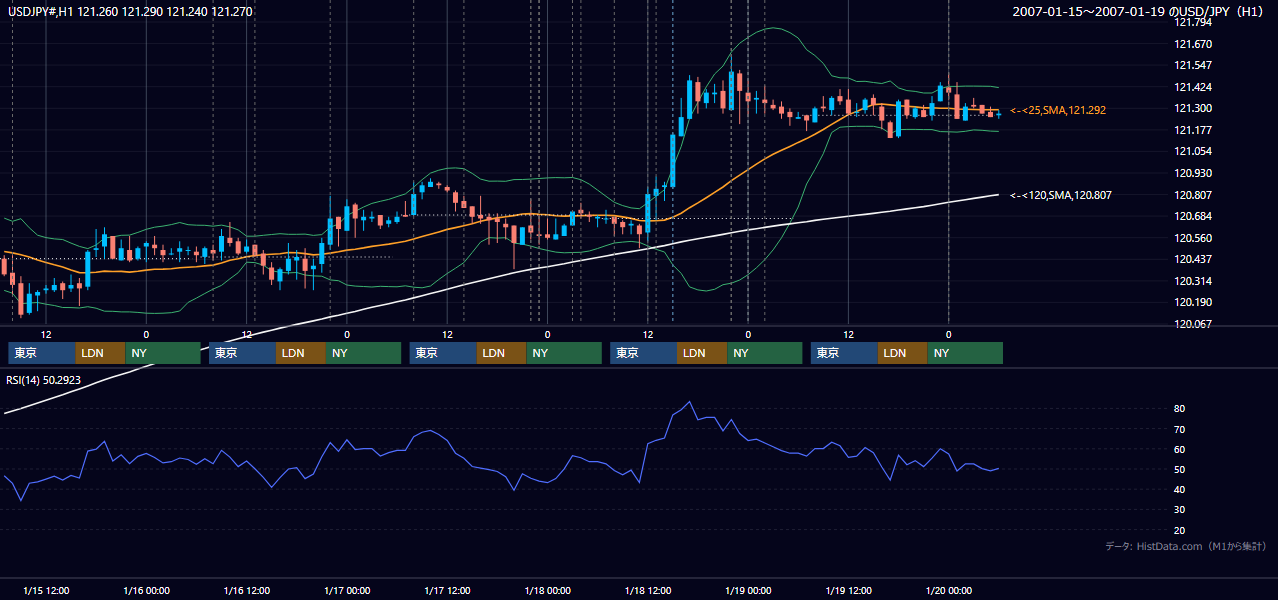Image resolution: width=1278 pixels, height=600 pixels.
Task: Select the orange <-<25,SMA,121.292 label
Action: [x=1058, y=110]
